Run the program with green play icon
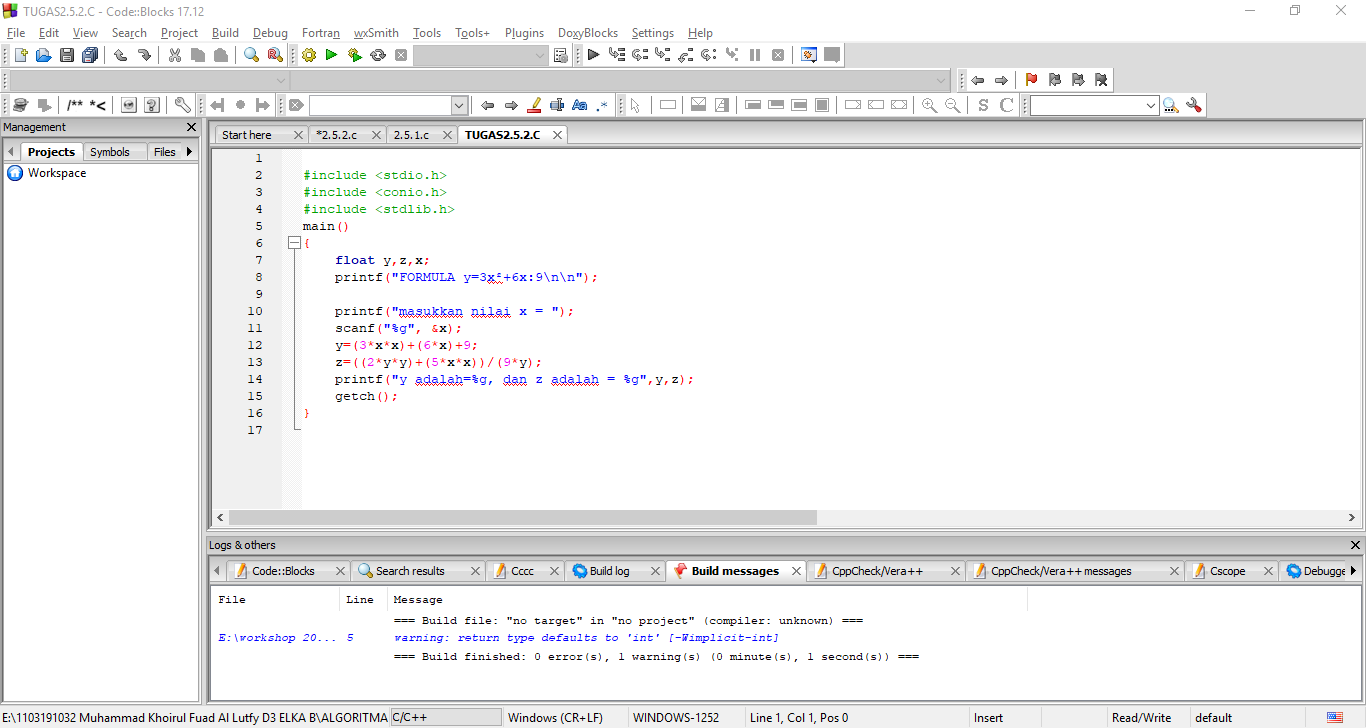This screenshot has width=1366, height=728. tap(332, 55)
